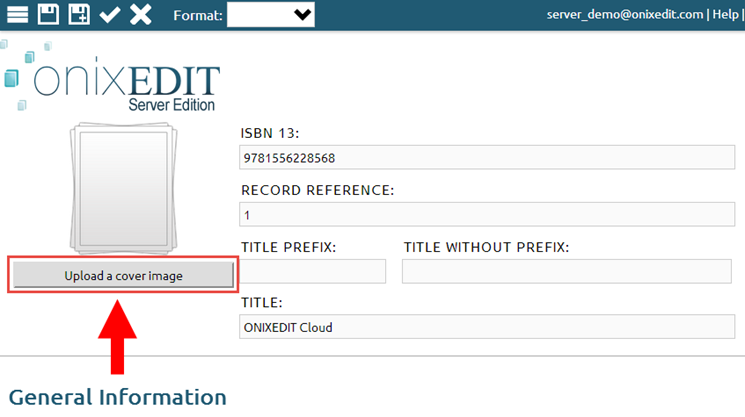Open the Format dropdown
Viewport: 745px width, 417px height.
(270, 15)
